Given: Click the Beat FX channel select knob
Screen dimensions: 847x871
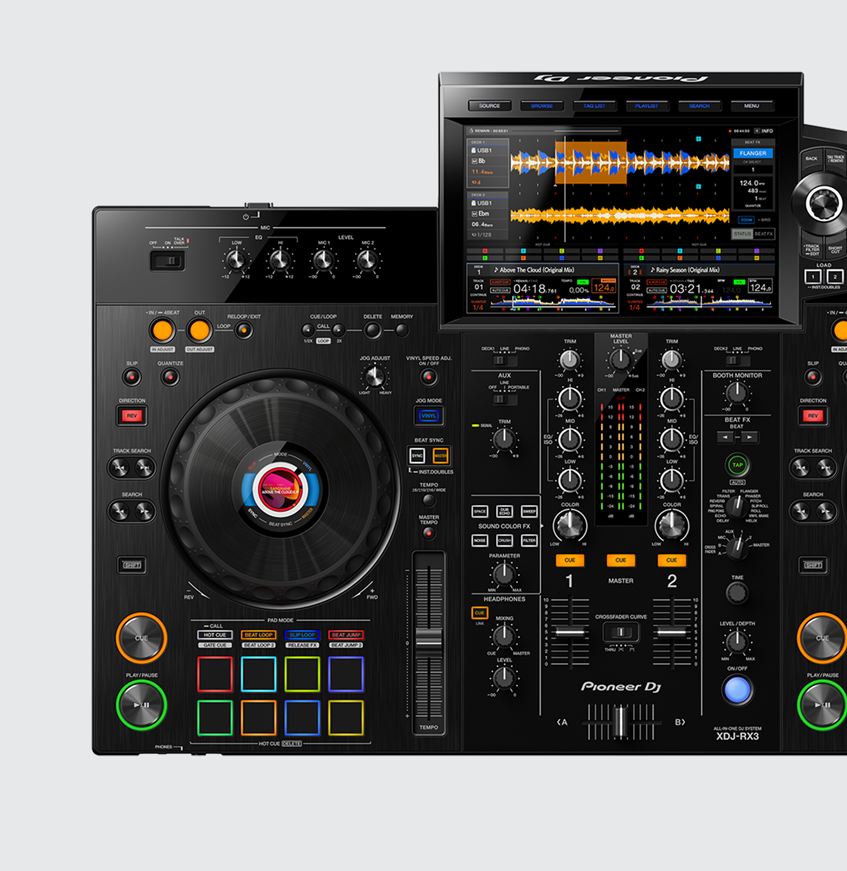Looking at the screenshot, I should point(736,547).
